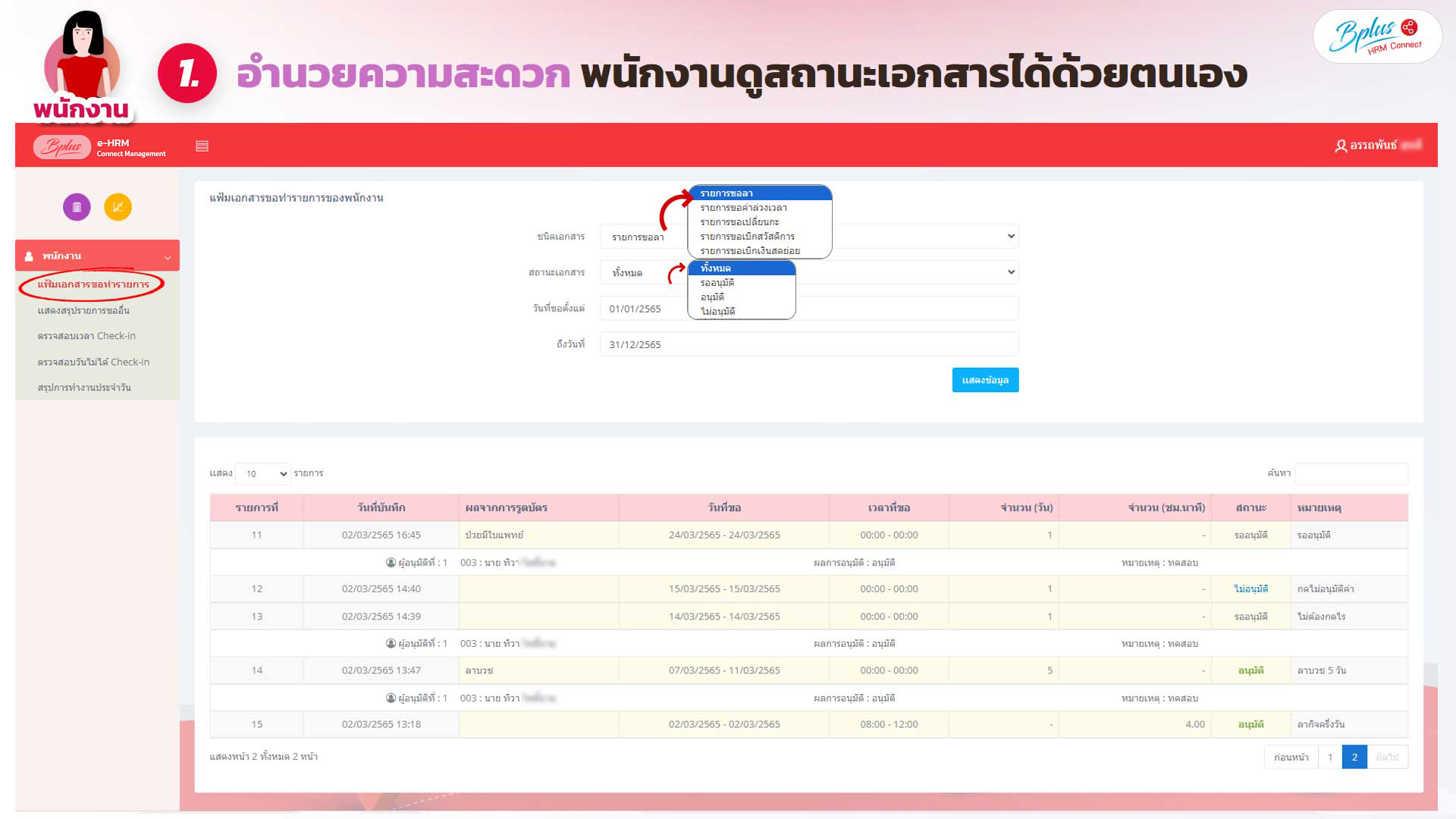Select รออนุมัติ in status list
Image resolution: width=1456 pixels, height=819 pixels.
pyautogui.click(x=717, y=283)
